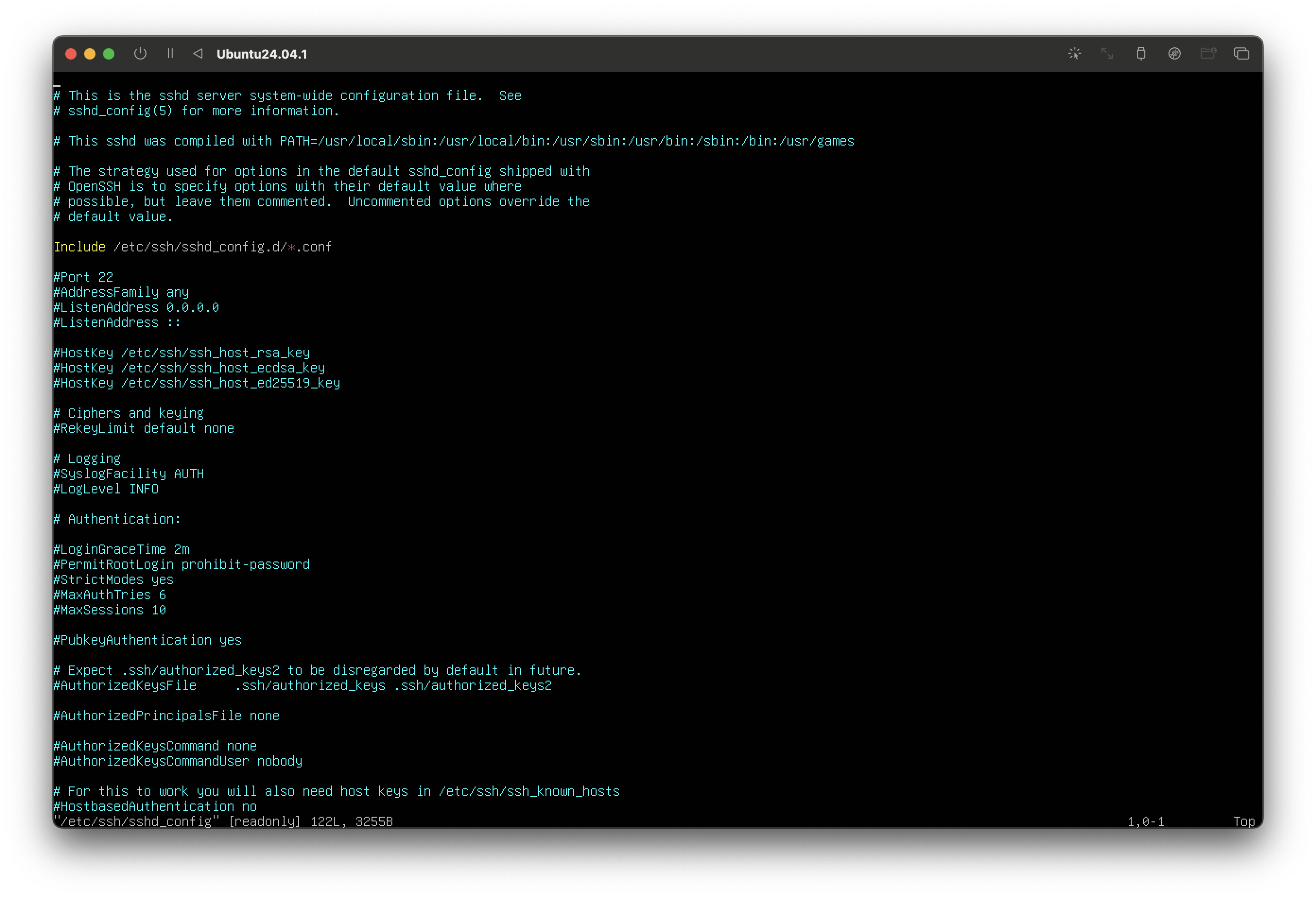The height and width of the screenshot is (898, 1316).
Task: Open the USB devices menu
Action: [x=1141, y=54]
